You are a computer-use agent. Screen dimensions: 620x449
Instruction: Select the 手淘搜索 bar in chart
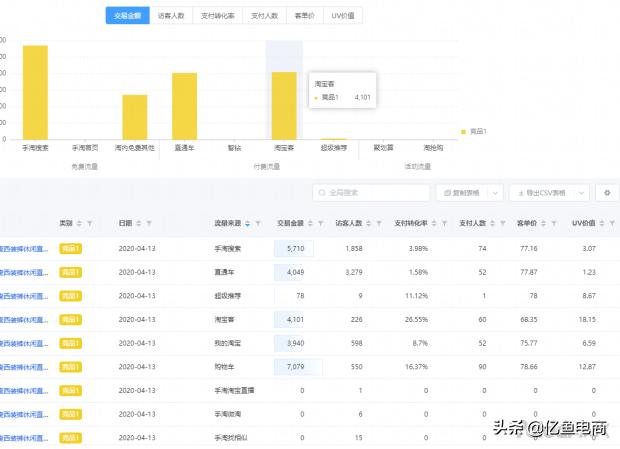pyautogui.click(x=35, y=92)
